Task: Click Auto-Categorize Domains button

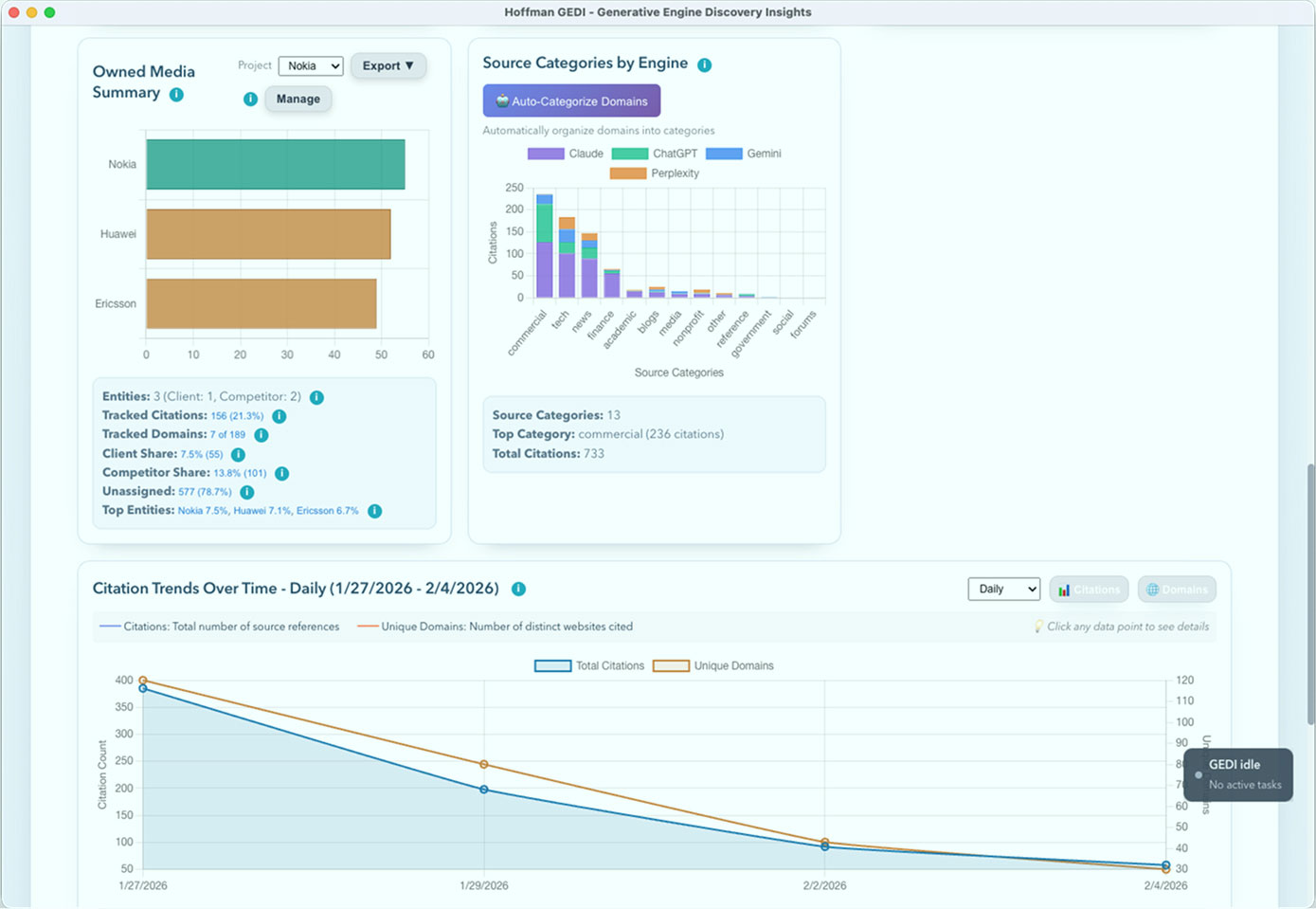Action: pyautogui.click(x=571, y=100)
